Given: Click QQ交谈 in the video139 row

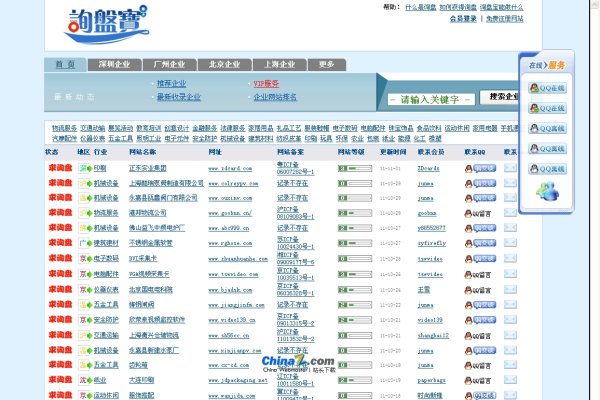Looking at the screenshot, I should coord(481,320).
